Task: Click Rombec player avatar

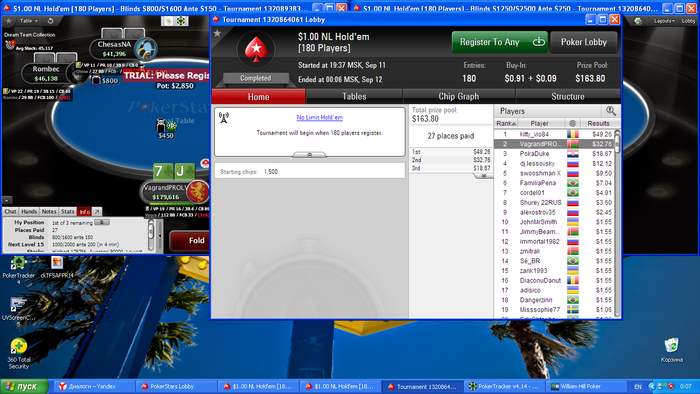Action: pos(77,74)
